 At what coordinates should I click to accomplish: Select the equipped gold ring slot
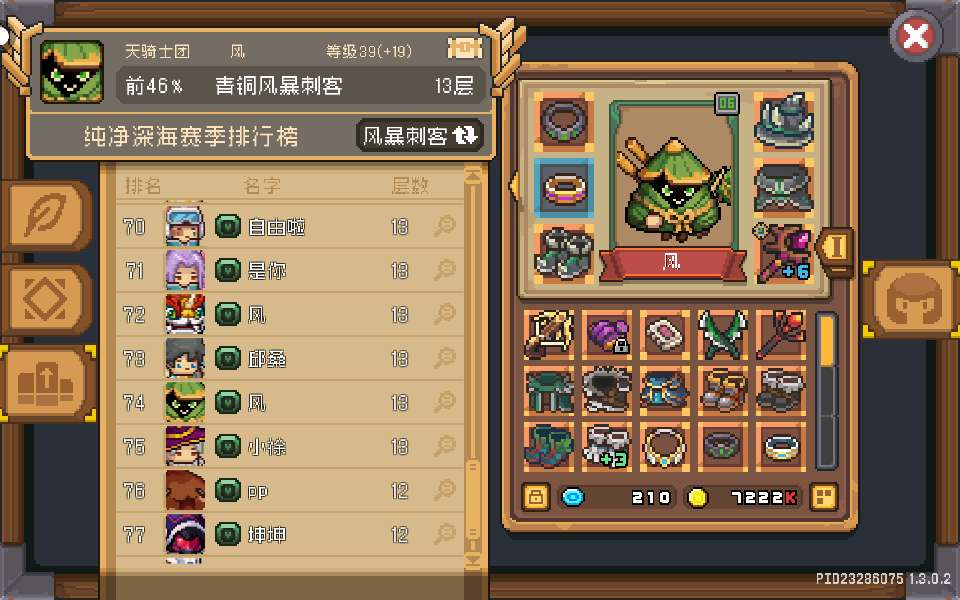[564, 188]
